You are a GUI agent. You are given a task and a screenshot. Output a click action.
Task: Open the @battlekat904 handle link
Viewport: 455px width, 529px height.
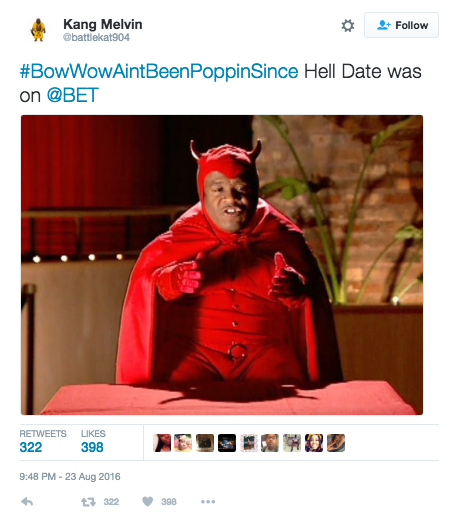[96, 37]
